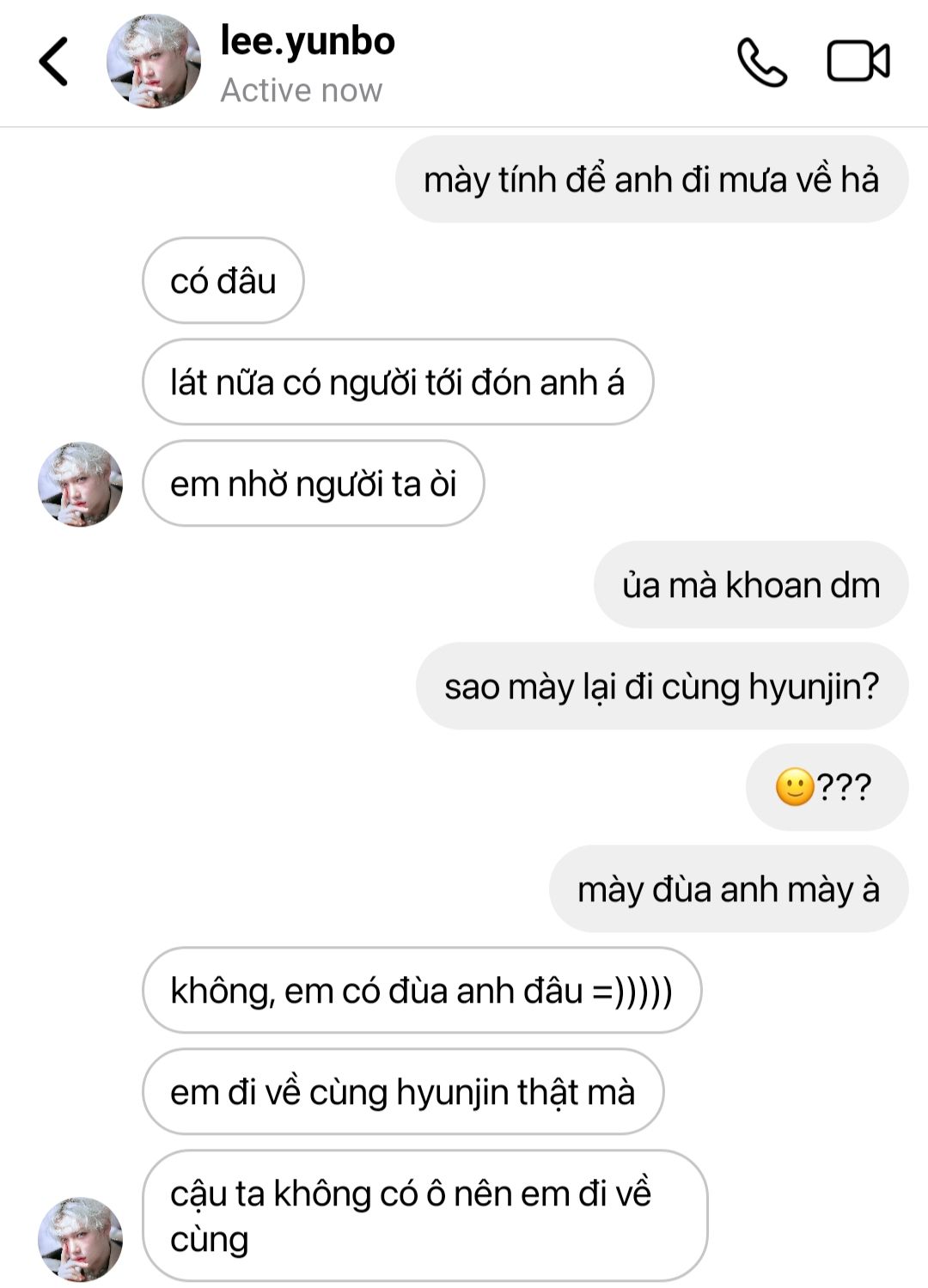
Task: Tap message "lát nữa có người tới đón anh á"
Action: coord(397,382)
